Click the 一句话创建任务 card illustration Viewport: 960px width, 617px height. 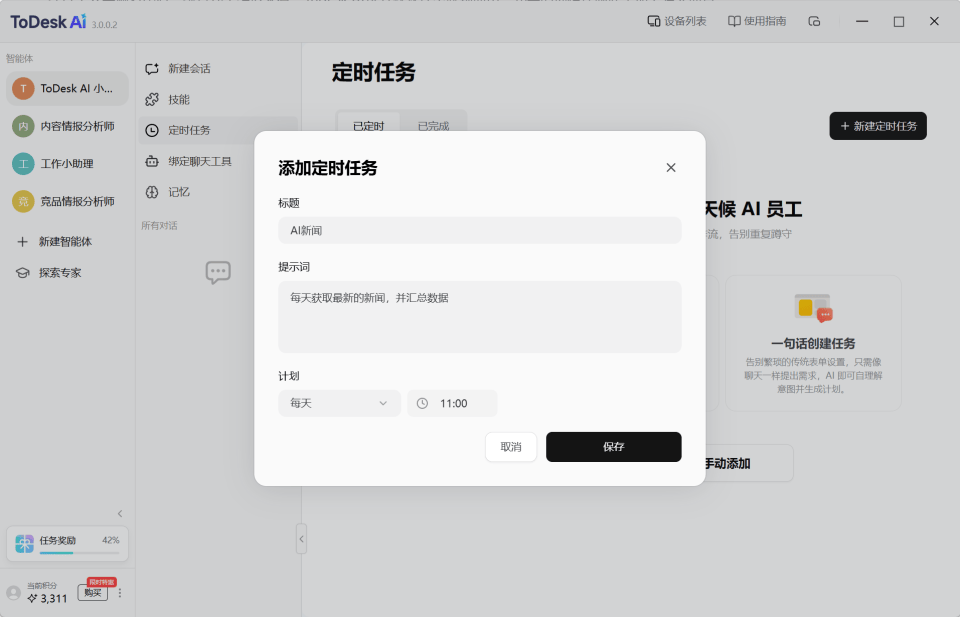[x=813, y=308]
